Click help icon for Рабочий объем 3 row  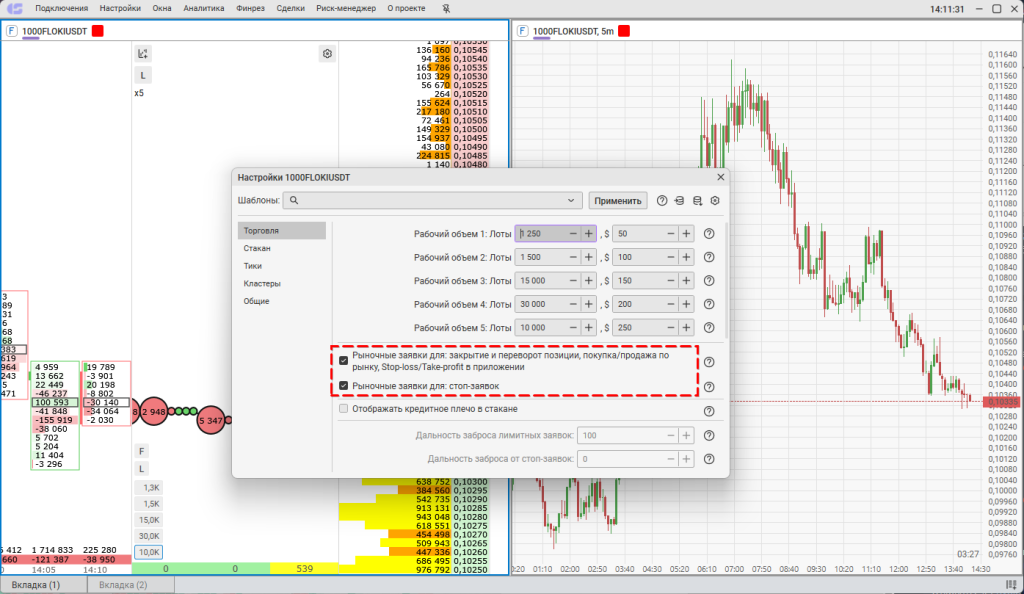(709, 282)
